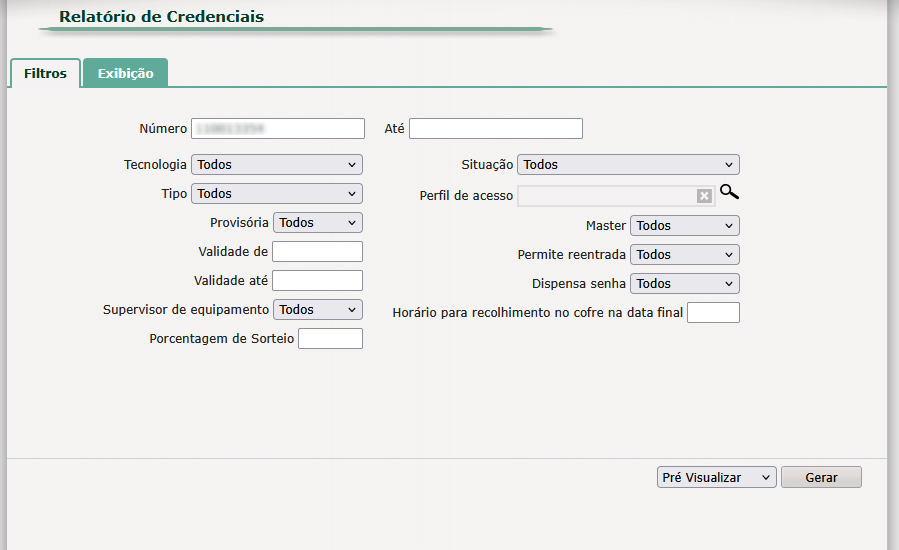This screenshot has width=899, height=550.
Task: Click the Tecnologia label
Action: [x=155, y=165]
